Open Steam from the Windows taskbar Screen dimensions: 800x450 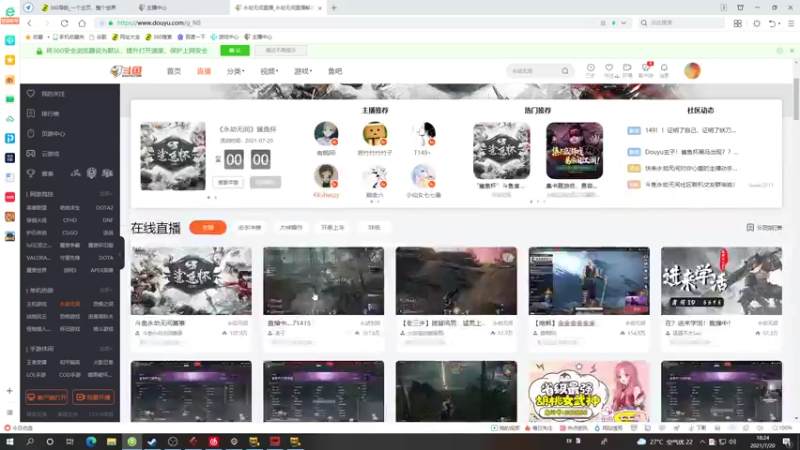[152, 441]
